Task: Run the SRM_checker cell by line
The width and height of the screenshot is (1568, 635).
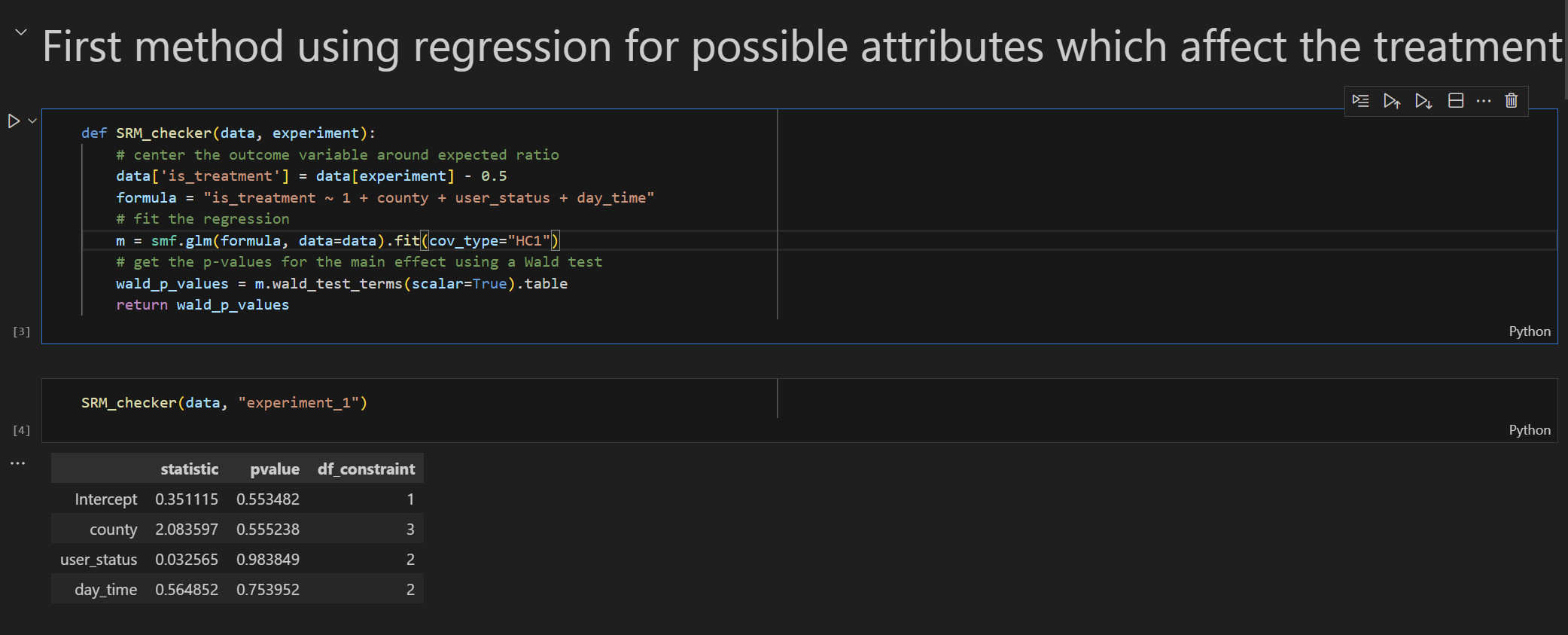Action: pos(1360,101)
